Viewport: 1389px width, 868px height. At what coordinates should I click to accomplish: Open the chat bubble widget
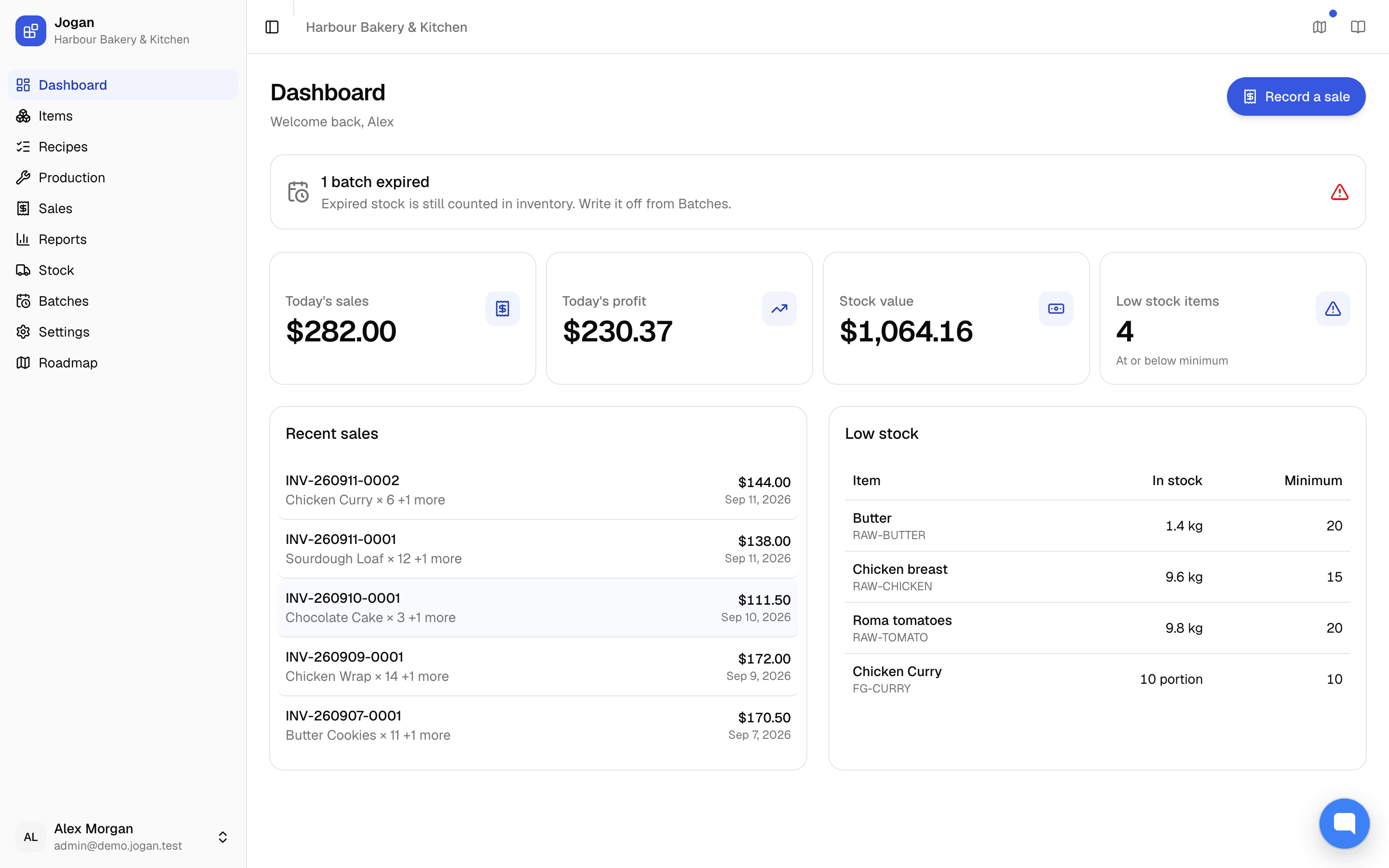pos(1344,823)
